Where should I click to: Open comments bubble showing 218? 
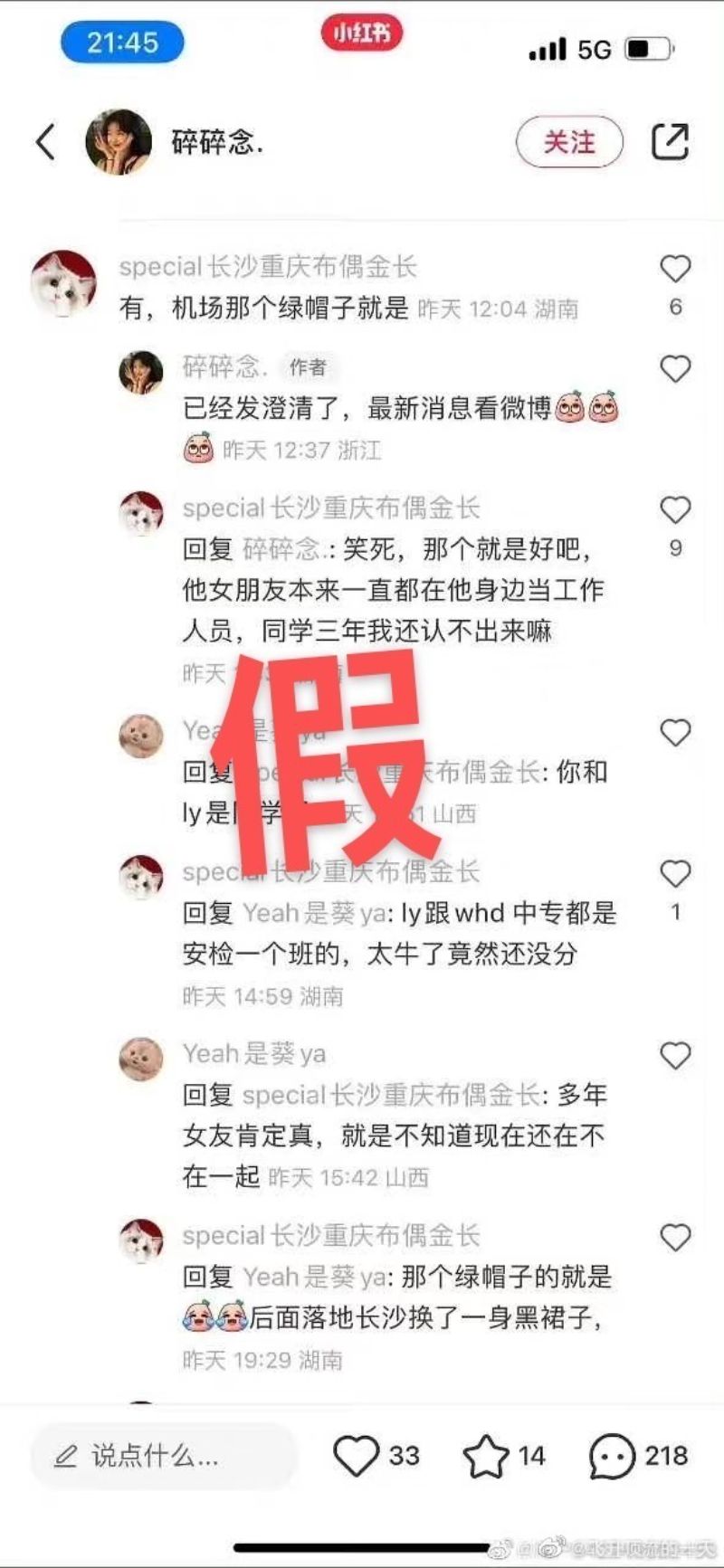pyautogui.click(x=612, y=1456)
